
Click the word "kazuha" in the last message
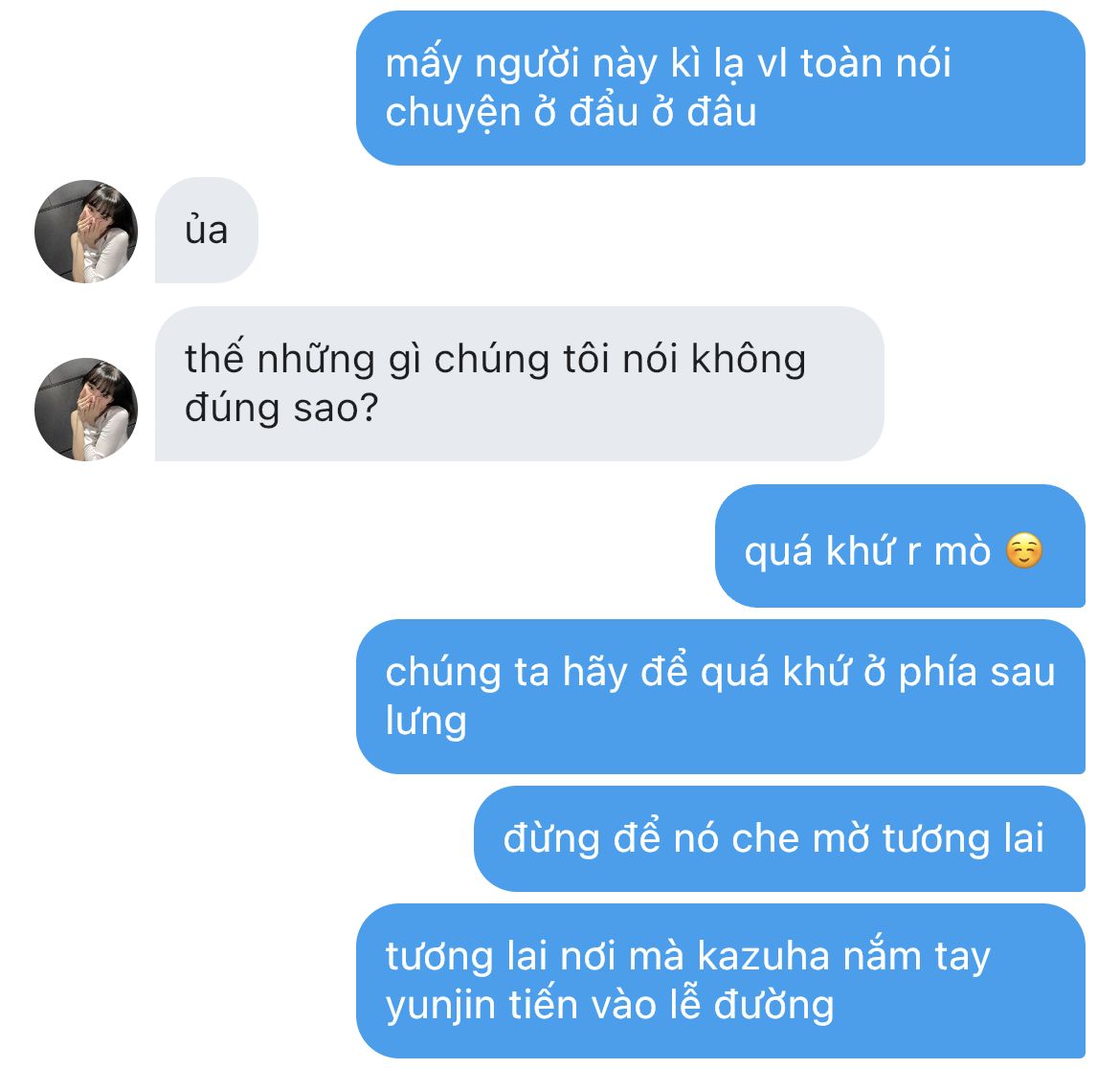click(764, 956)
